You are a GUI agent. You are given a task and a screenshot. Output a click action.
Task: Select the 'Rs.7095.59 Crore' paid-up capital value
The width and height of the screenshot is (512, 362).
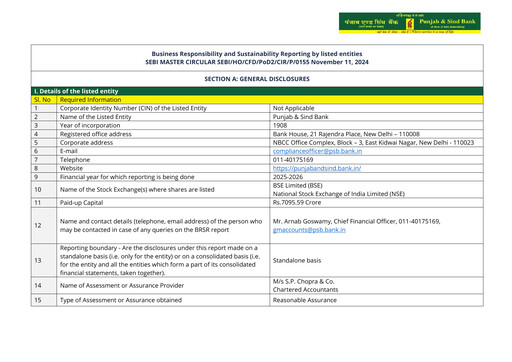(297, 202)
